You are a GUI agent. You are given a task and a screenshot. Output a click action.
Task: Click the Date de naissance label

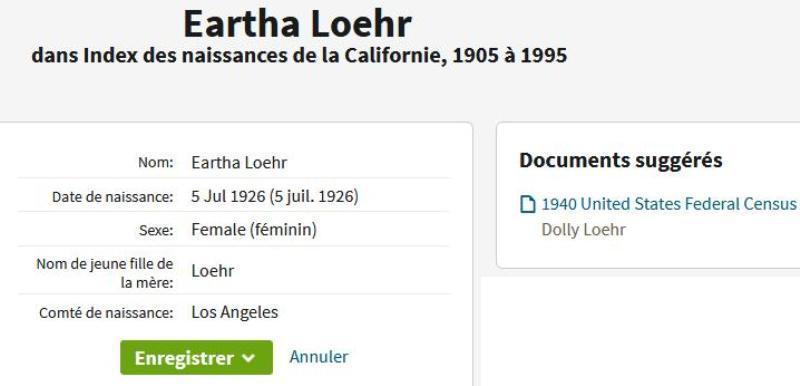pyautogui.click(x=113, y=197)
